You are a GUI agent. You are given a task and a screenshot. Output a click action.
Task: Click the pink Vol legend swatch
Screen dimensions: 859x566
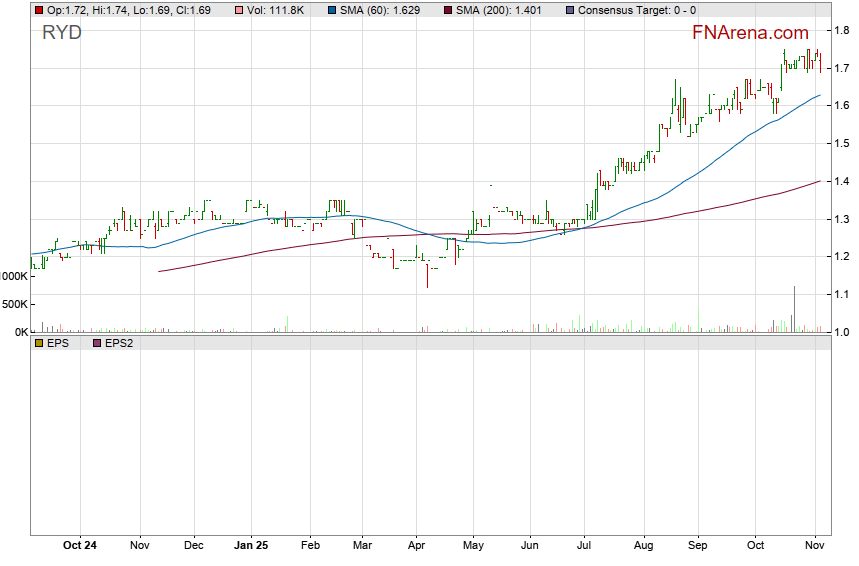coord(237,10)
